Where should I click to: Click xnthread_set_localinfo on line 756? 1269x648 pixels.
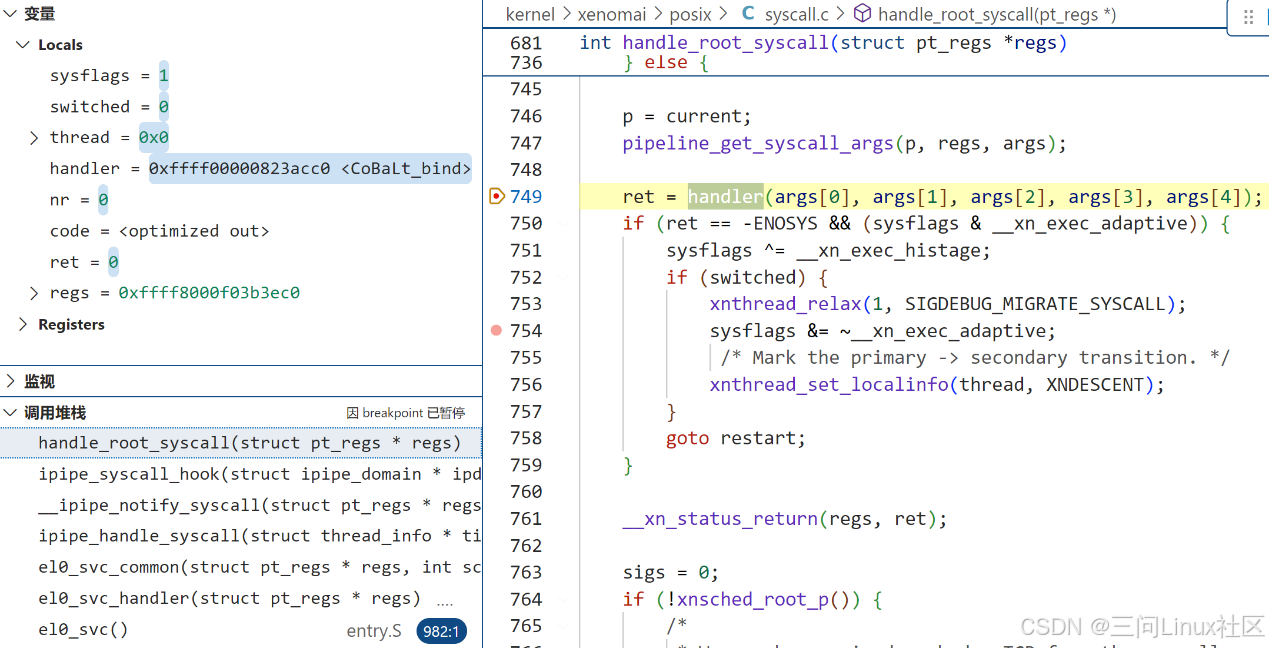click(x=829, y=384)
